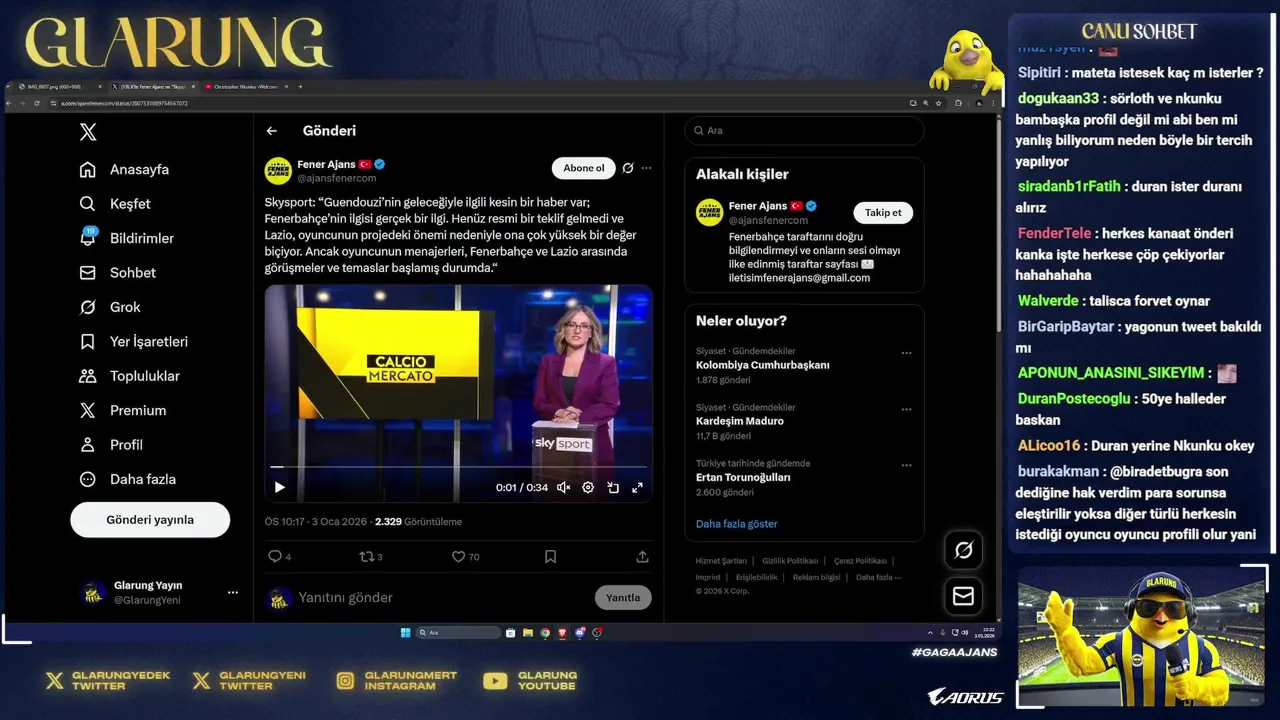The width and height of the screenshot is (1280, 720).
Task: Open Profil page
Action: click(x=111, y=445)
